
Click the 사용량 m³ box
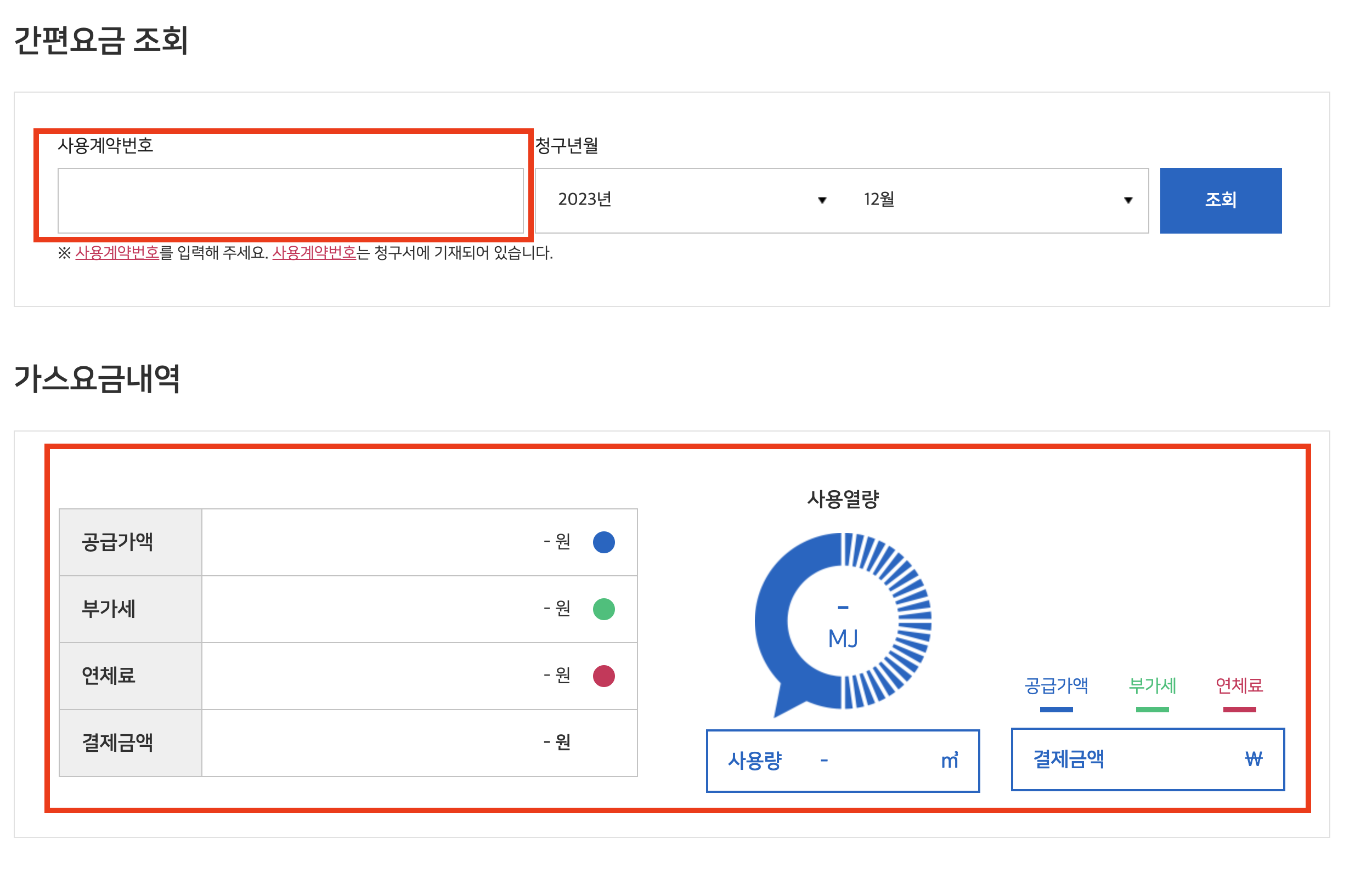pyautogui.click(x=843, y=761)
